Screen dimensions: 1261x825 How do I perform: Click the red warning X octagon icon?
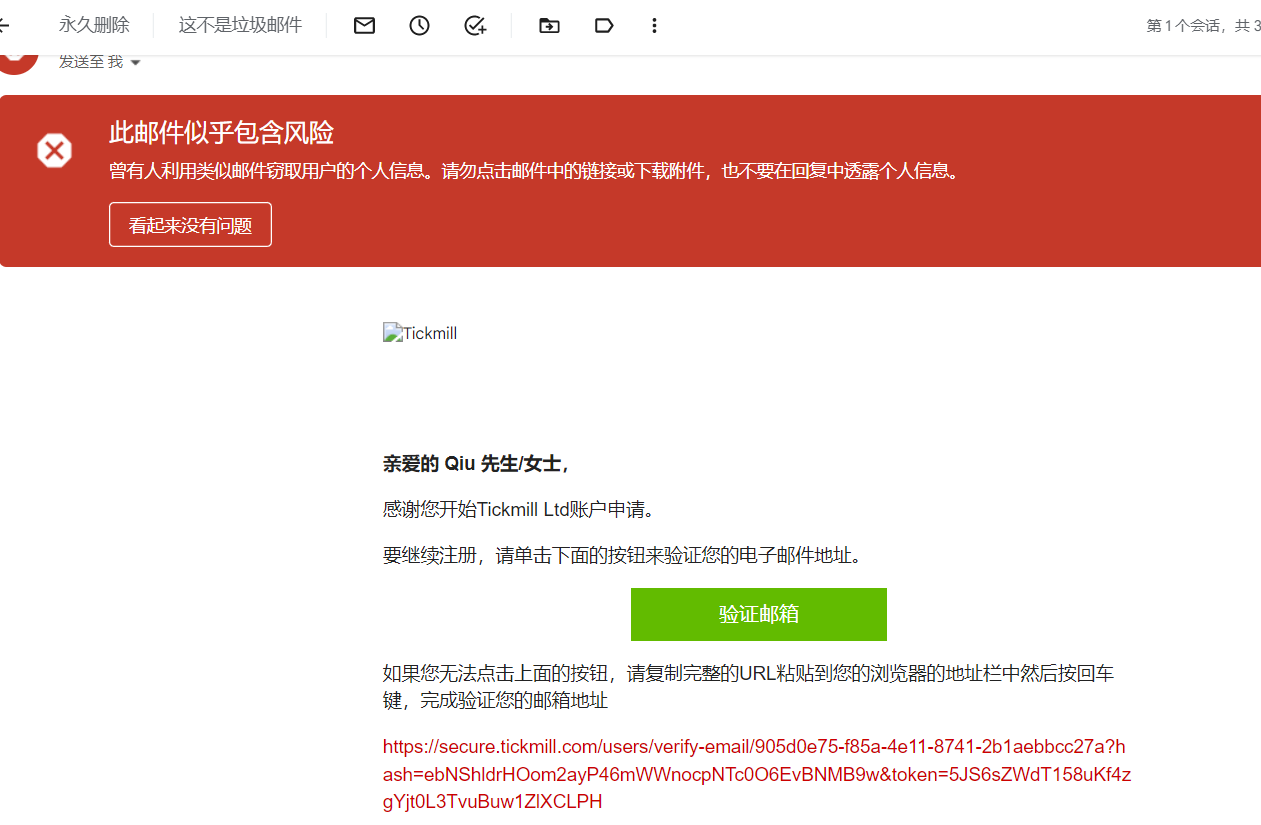[54, 151]
